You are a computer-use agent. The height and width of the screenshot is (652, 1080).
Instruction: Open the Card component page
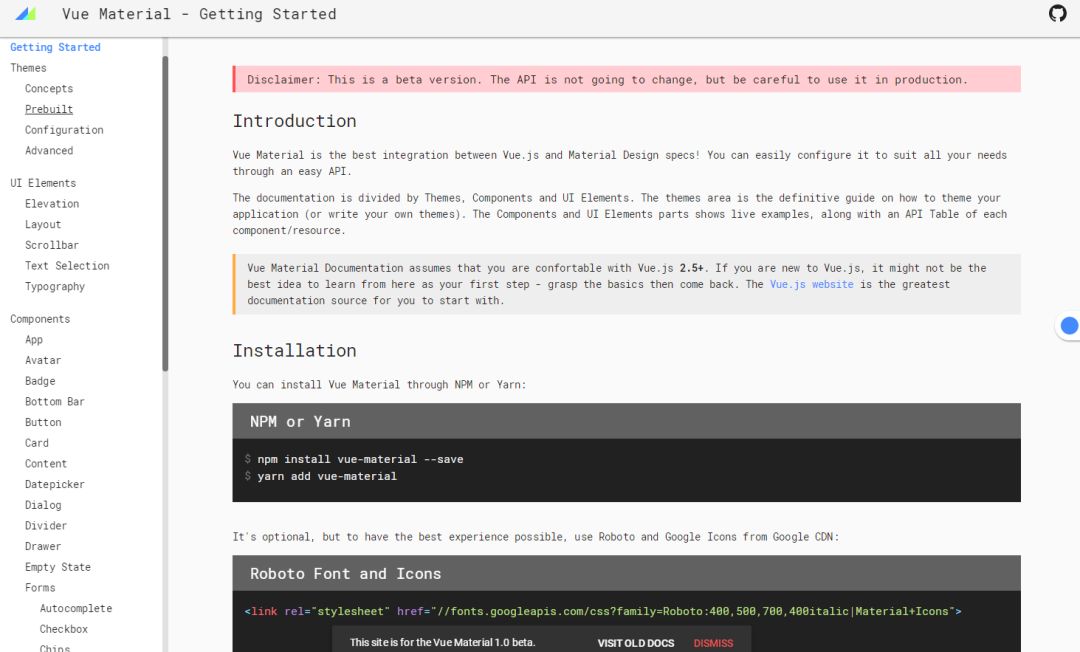pyautogui.click(x=37, y=443)
